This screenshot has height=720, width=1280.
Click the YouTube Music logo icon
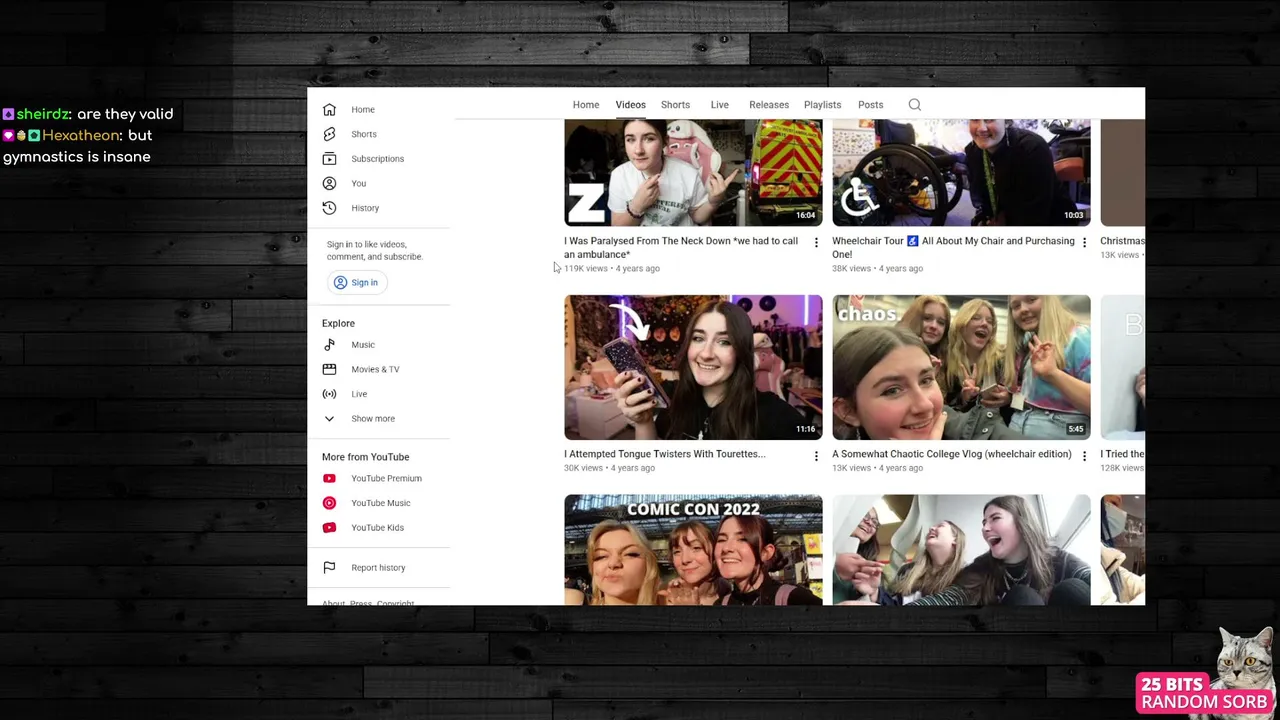click(329, 503)
